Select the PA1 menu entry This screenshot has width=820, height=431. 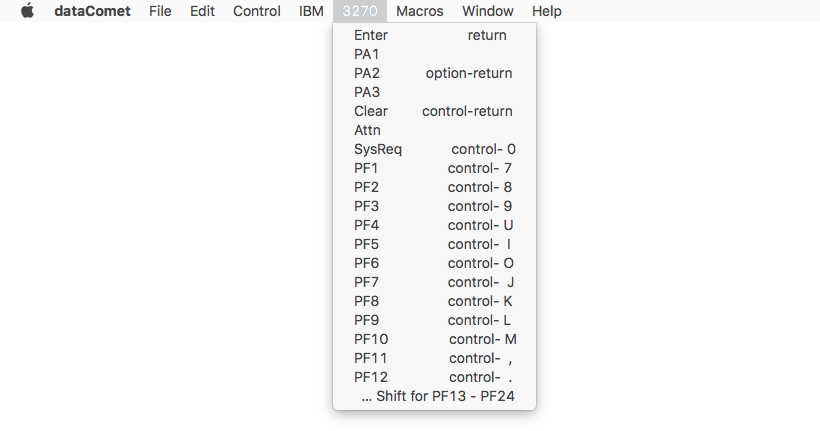pyautogui.click(x=434, y=54)
